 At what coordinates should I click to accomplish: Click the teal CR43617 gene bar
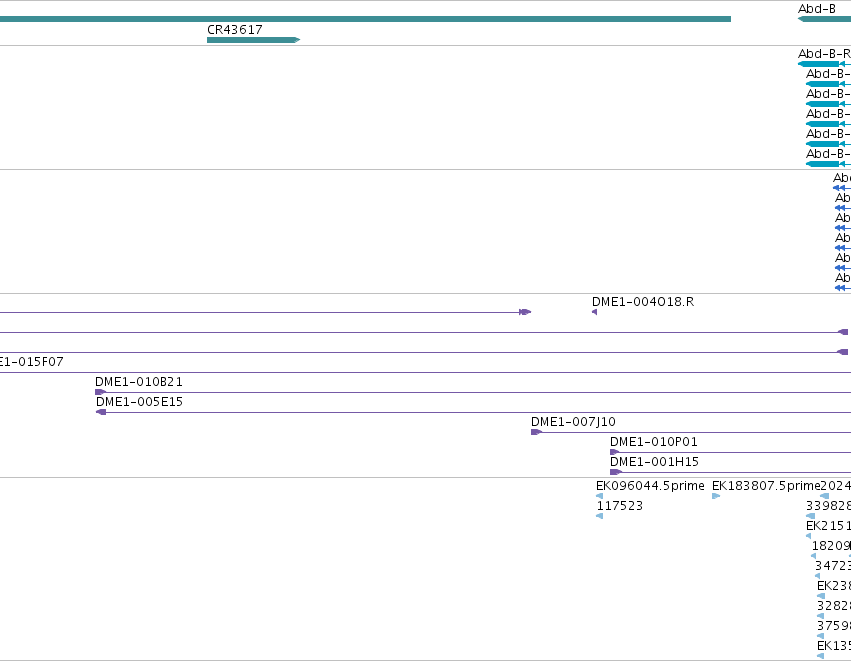coord(253,40)
